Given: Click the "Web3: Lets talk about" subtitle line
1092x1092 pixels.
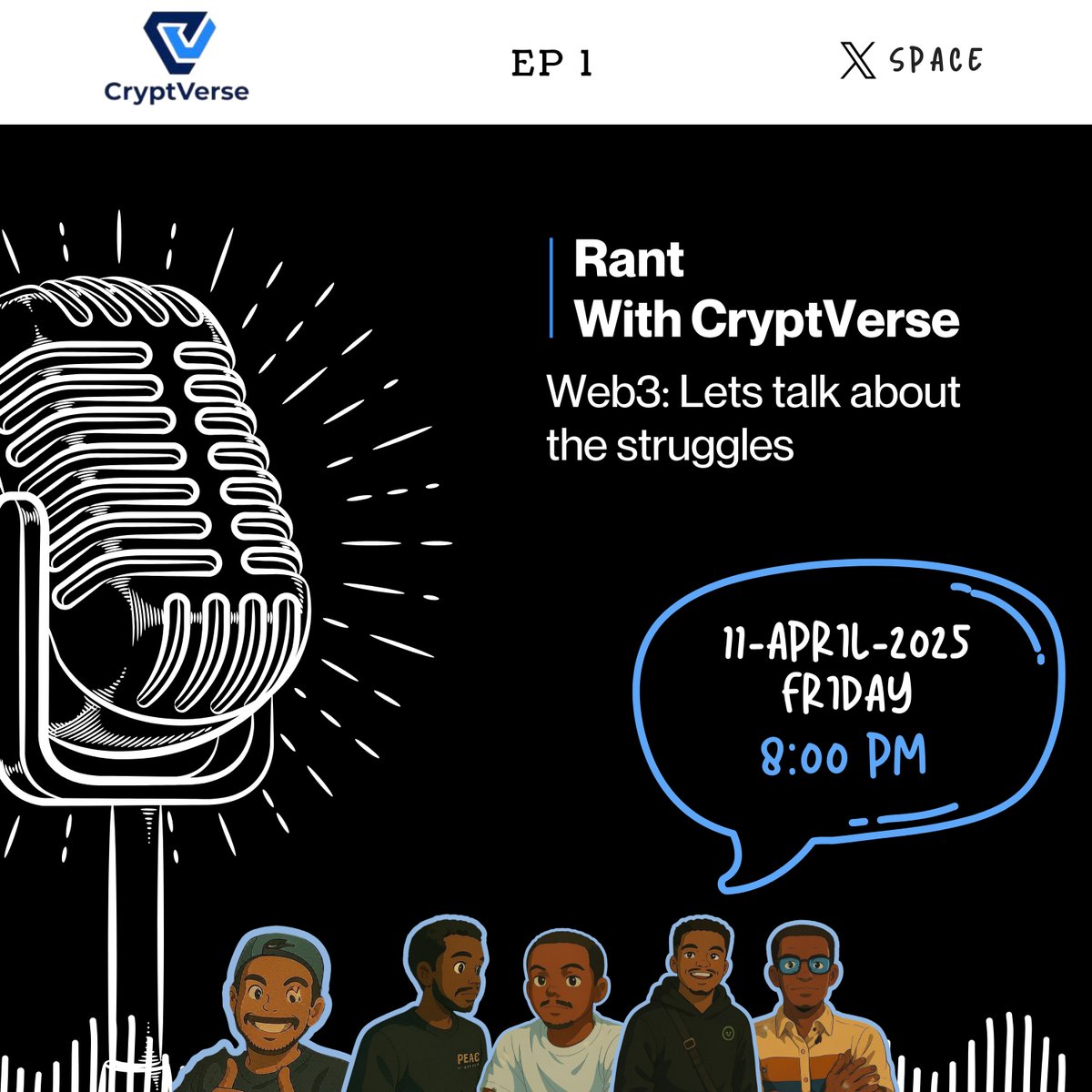Looking at the screenshot, I should 753,392.
